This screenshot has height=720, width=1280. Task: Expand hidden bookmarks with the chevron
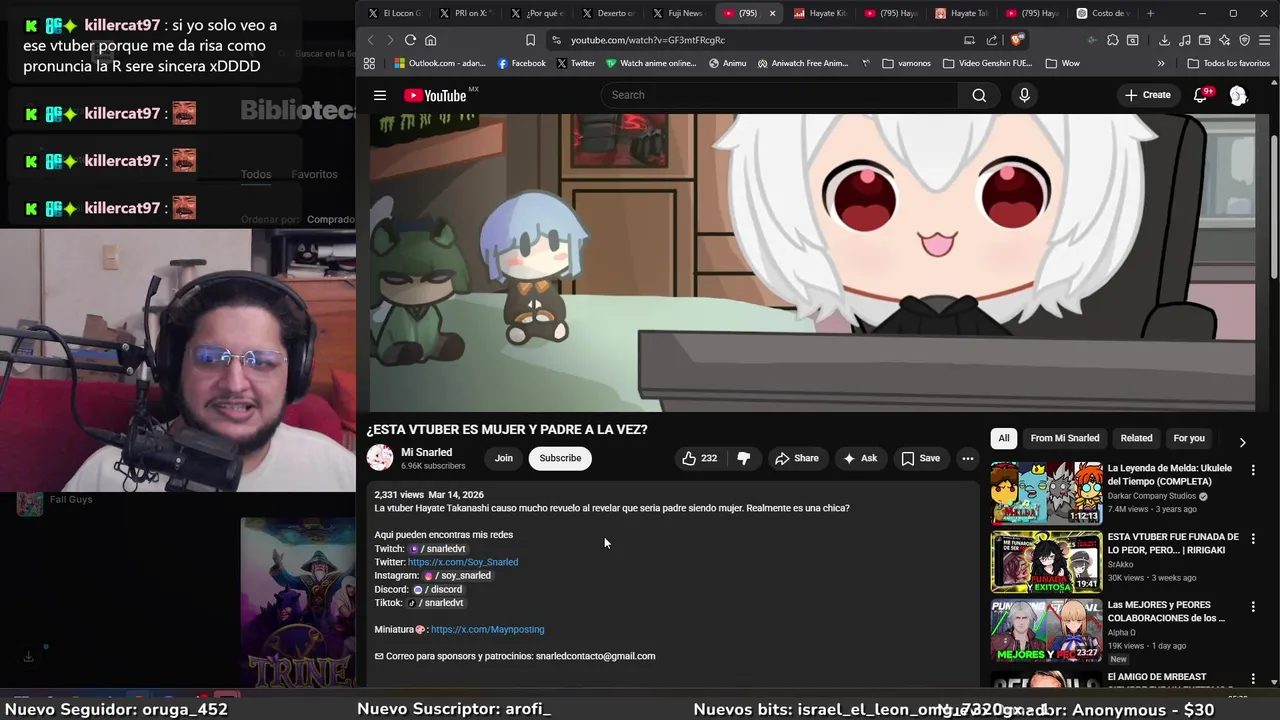(1161, 63)
